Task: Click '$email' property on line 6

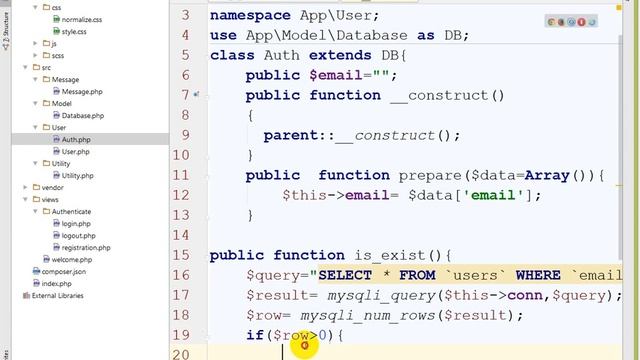Action: 336,75
